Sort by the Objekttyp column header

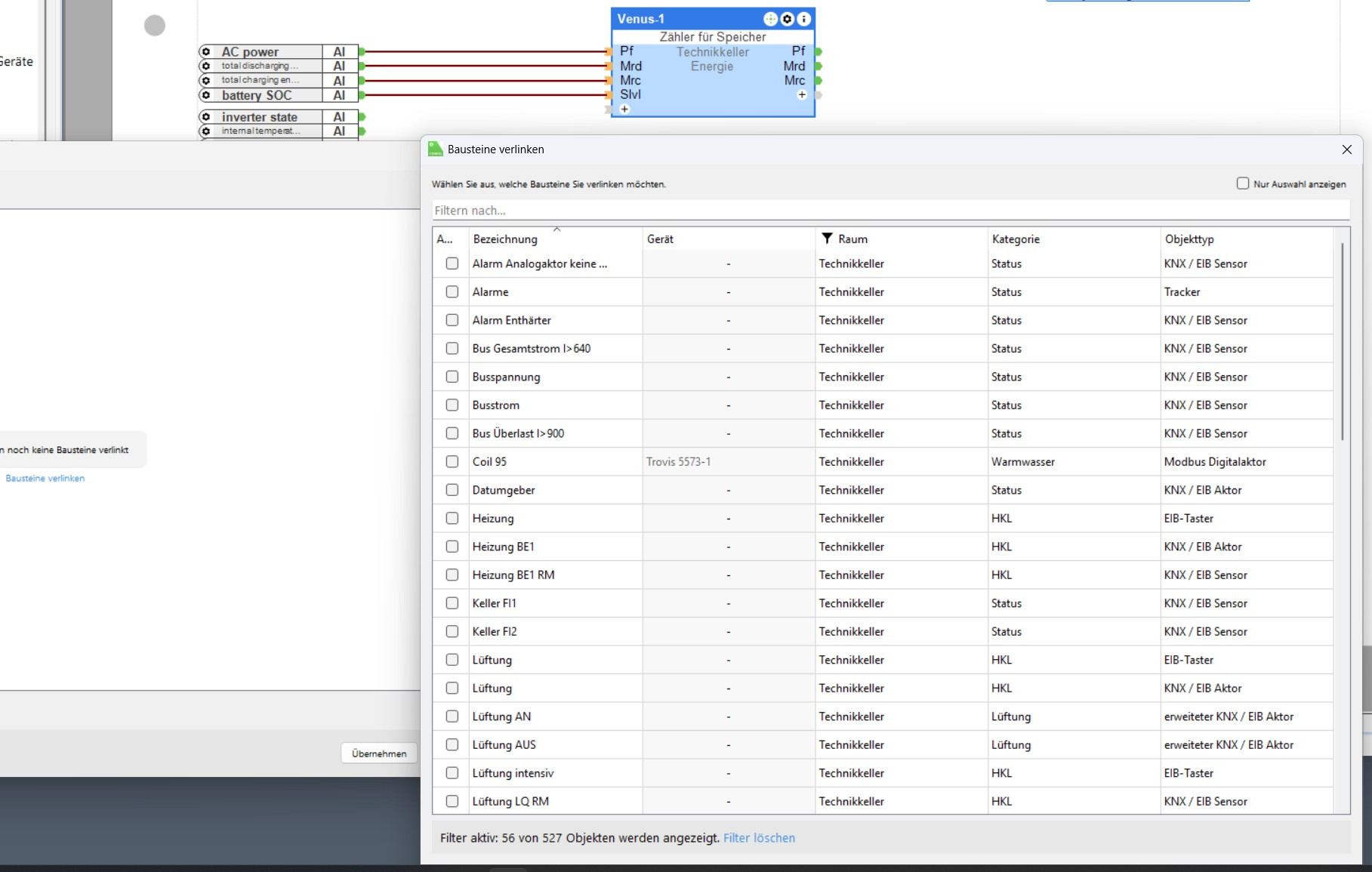click(x=1247, y=239)
